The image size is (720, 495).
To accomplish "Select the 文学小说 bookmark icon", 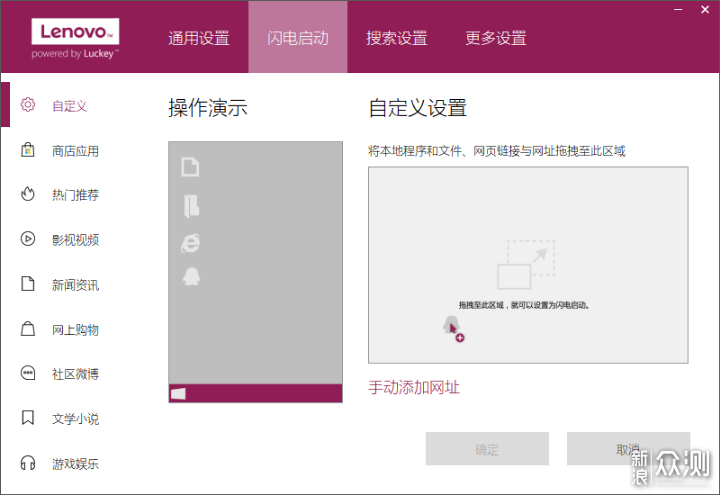I will click(28, 418).
